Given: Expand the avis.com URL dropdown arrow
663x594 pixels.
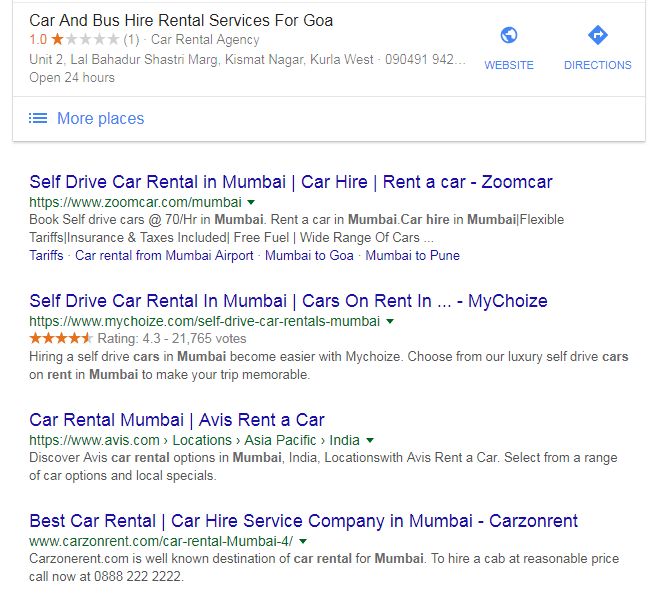Looking at the screenshot, I should coord(370,441).
